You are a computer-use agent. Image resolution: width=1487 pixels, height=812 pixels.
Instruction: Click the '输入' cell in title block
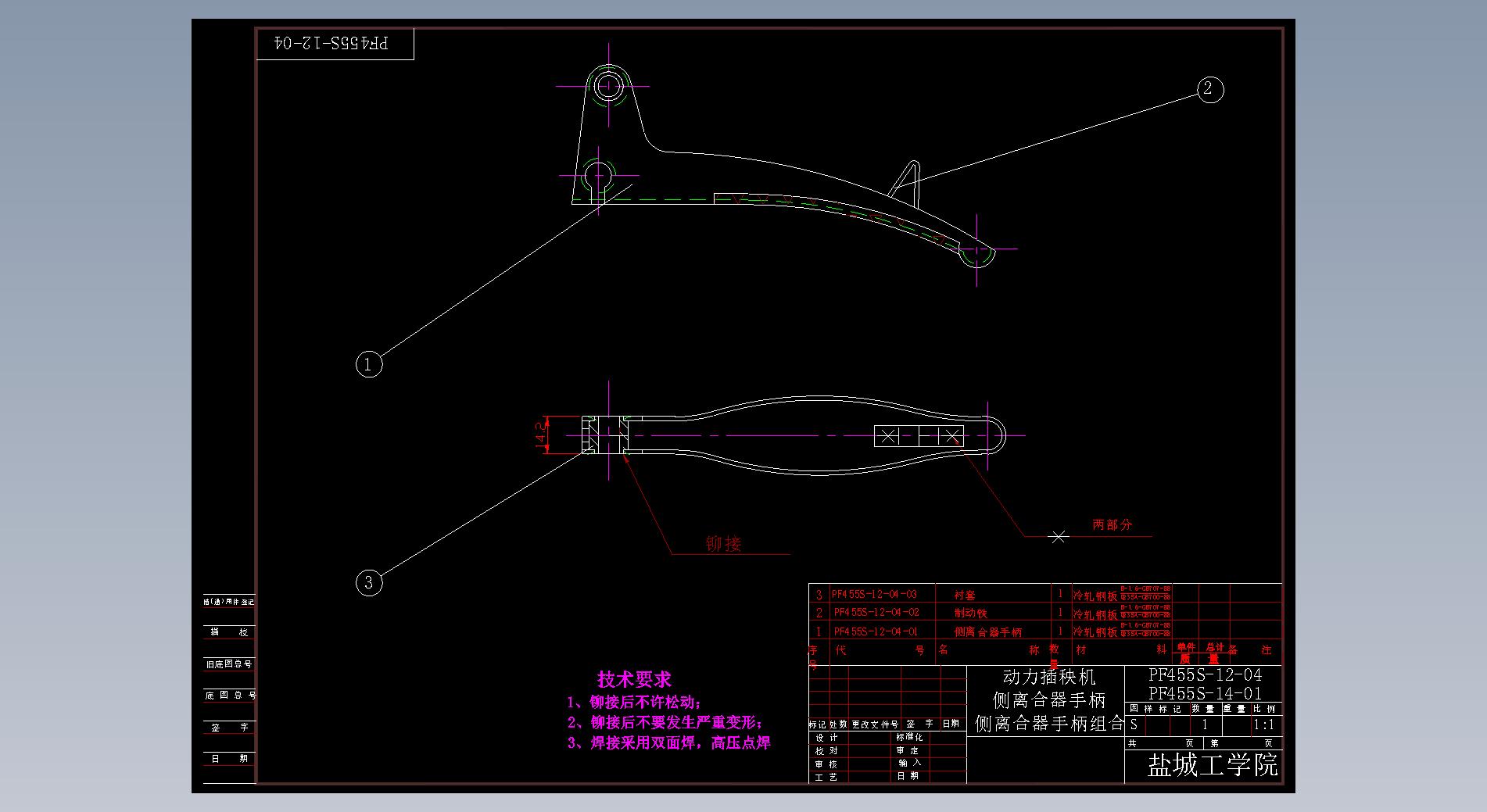[909, 763]
